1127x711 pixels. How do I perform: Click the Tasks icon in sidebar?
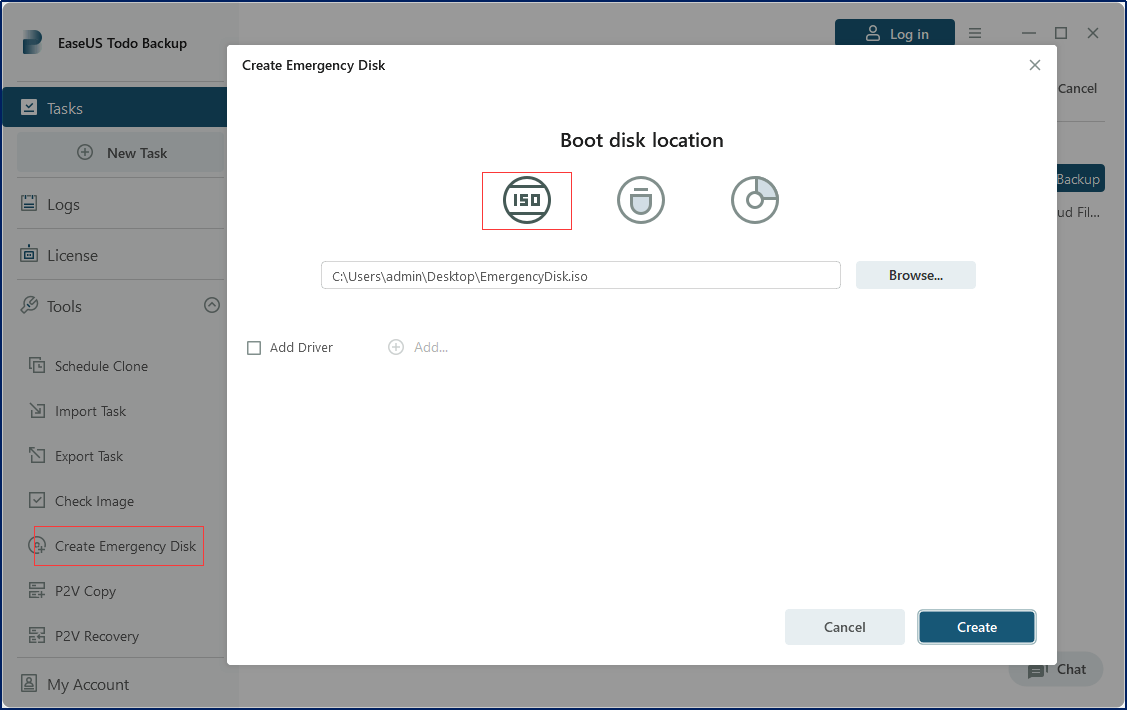coord(29,108)
